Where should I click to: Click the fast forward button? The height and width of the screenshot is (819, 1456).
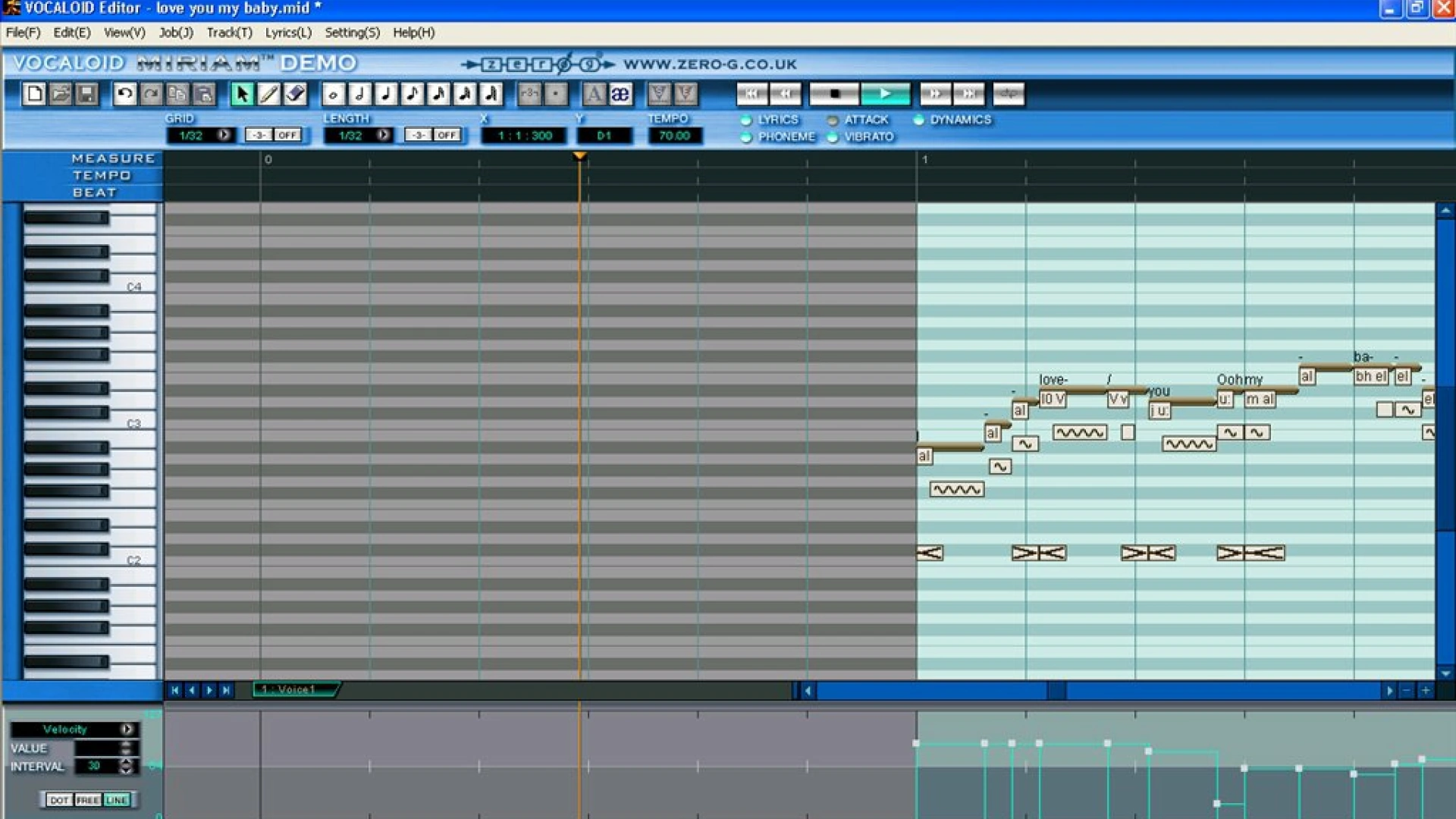(x=935, y=94)
